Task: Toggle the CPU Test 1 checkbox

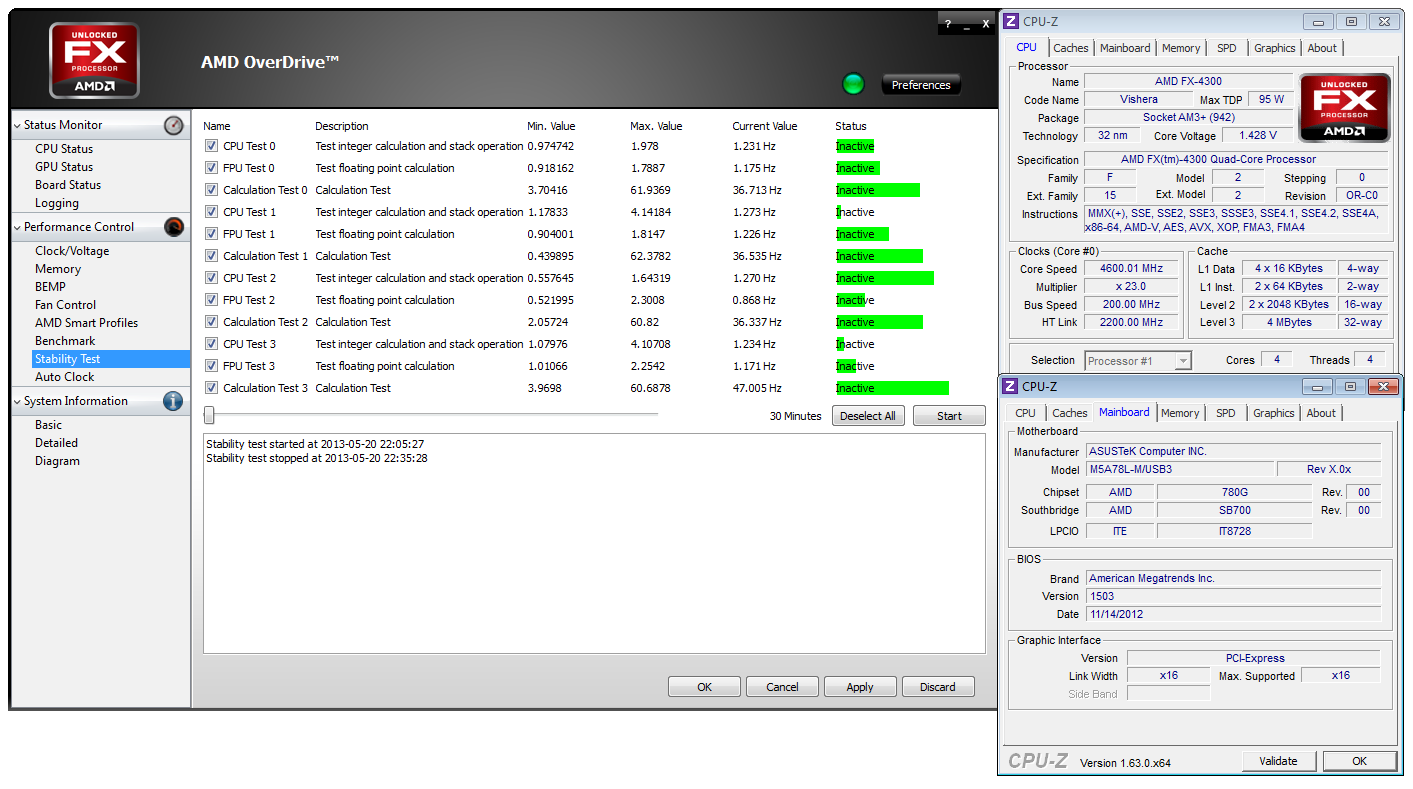Action: pyautogui.click(x=211, y=212)
